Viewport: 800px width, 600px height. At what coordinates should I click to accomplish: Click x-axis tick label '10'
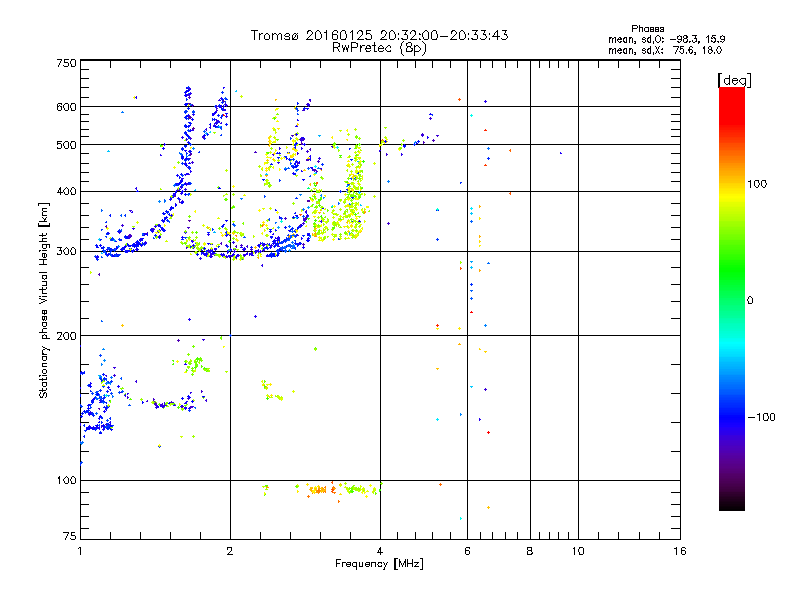point(578,551)
